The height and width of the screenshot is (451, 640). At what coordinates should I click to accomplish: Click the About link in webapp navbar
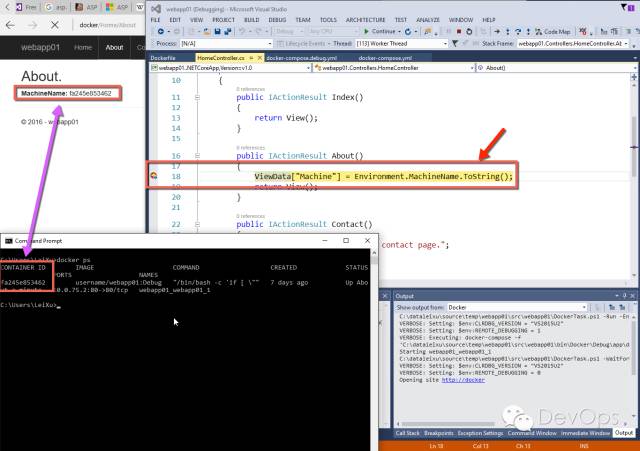tap(114, 47)
